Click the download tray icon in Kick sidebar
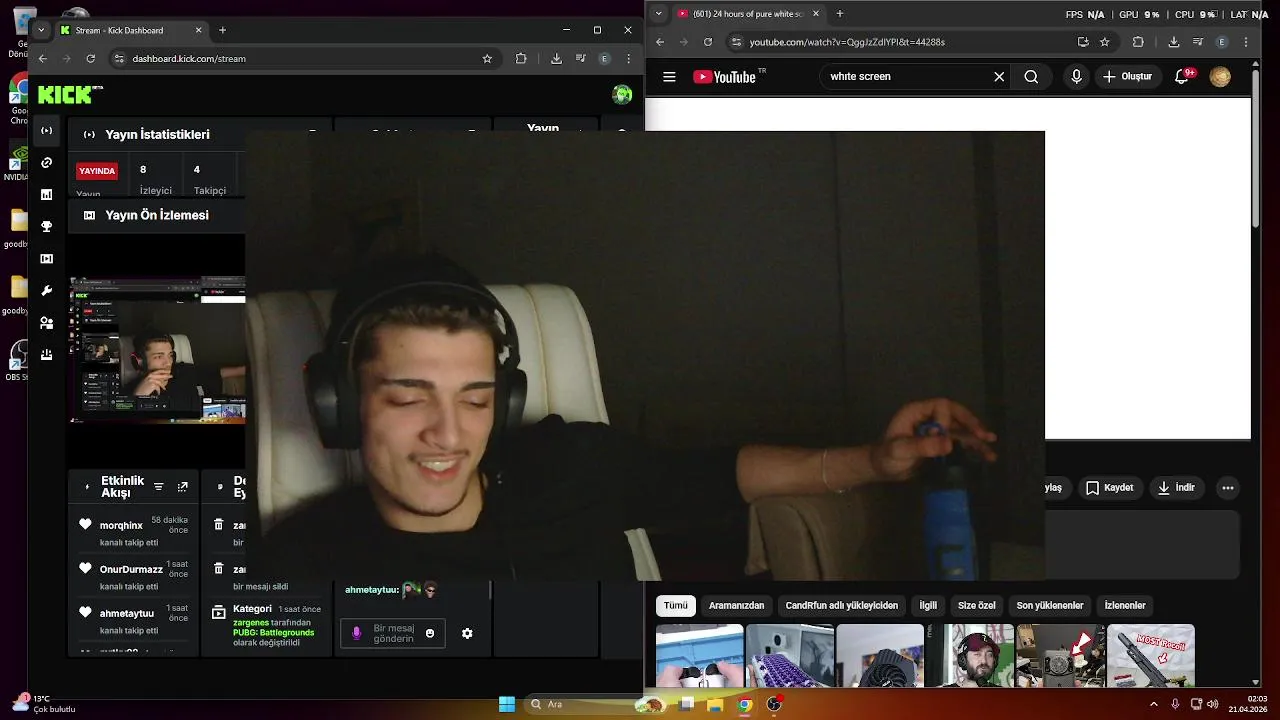This screenshot has height=720, width=1280. [x=46, y=355]
